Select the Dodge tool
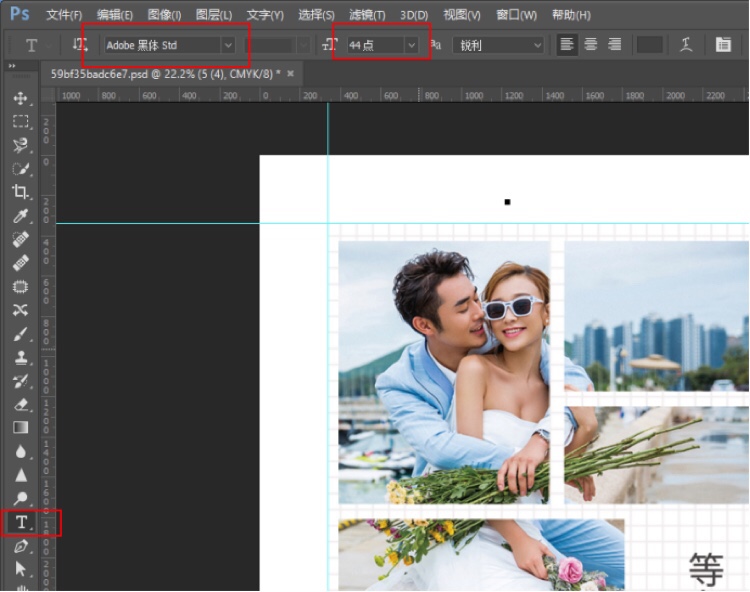Image resolution: width=750 pixels, height=592 pixels. tap(20, 498)
